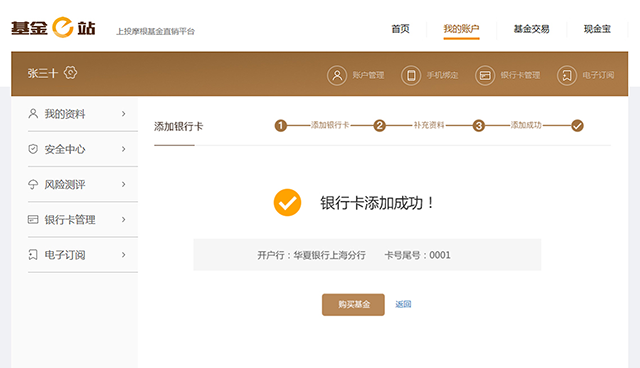Screen dimensions: 640x368
Task: Open 账户管理 text link in banner
Action: click(368, 75)
